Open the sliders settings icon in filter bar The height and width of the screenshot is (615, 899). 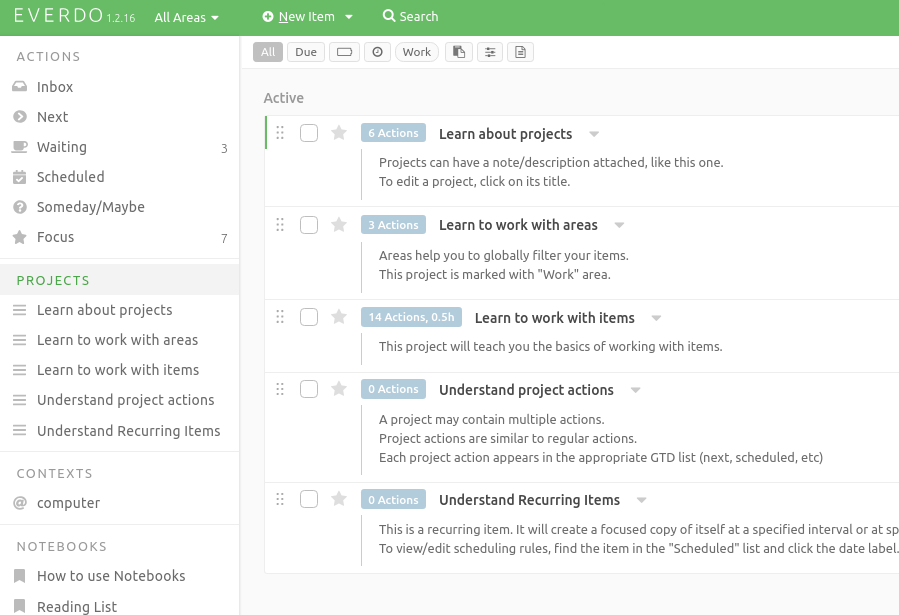pyautogui.click(x=489, y=52)
